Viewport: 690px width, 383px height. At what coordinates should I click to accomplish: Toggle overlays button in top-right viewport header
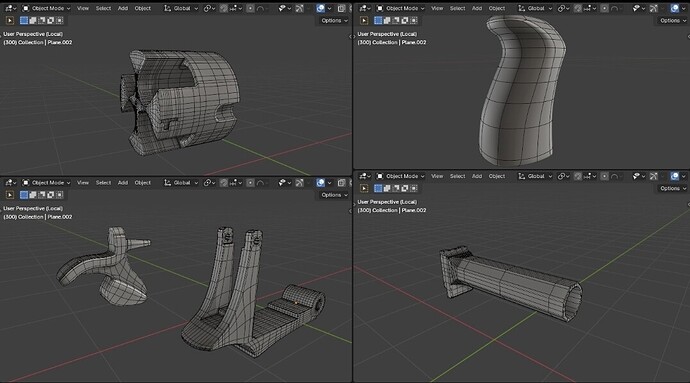(675, 8)
